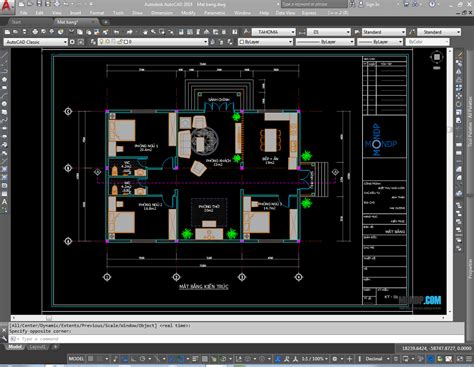Image resolution: width=474 pixels, height=367 pixels.
Task: Click the ViewCube in the drawing area
Action: coord(437,57)
